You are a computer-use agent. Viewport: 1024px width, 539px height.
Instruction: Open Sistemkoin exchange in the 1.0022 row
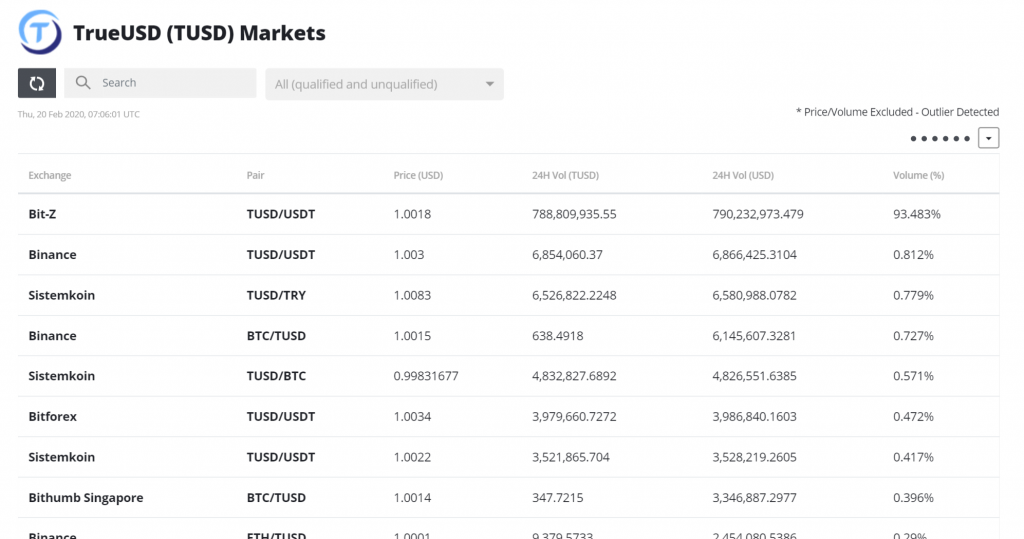61,457
